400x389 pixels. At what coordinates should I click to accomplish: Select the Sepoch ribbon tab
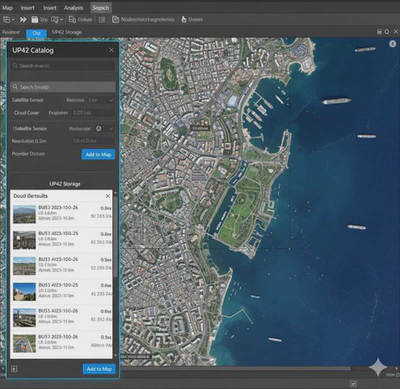pos(101,8)
